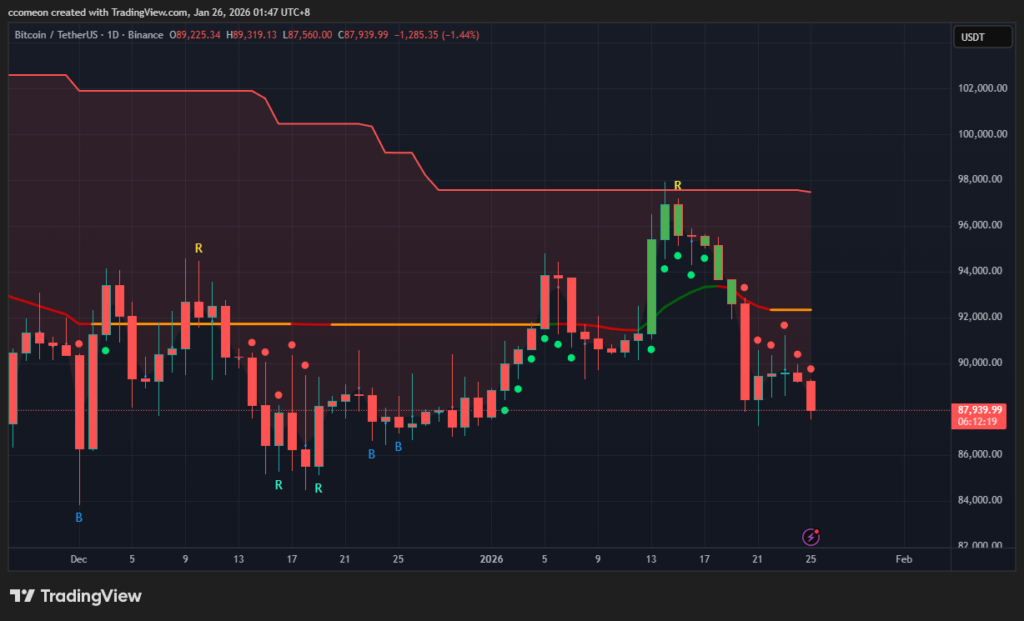Click the teal R marker below Dec 19 candle
This screenshot has width=1024, height=621.
(318, 488)
